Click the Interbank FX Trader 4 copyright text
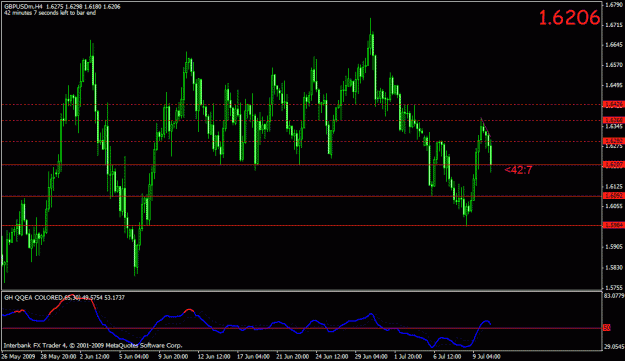625x361 pixels. tap(93, 345)
